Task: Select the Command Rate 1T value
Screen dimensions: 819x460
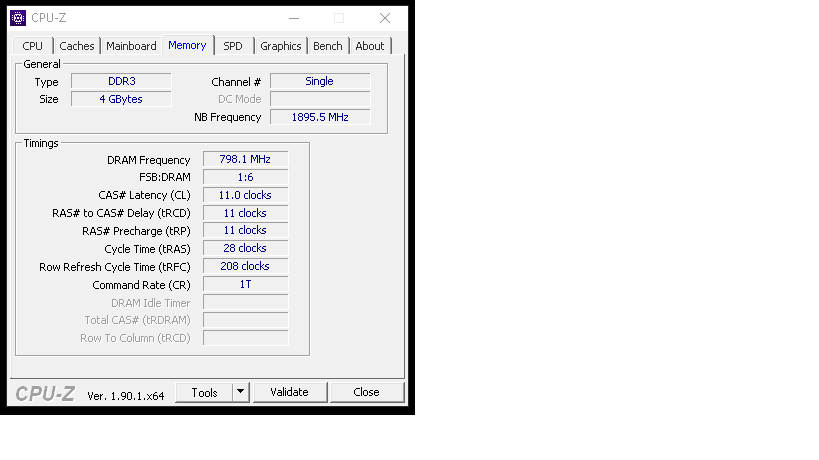Action: (245, 285)
